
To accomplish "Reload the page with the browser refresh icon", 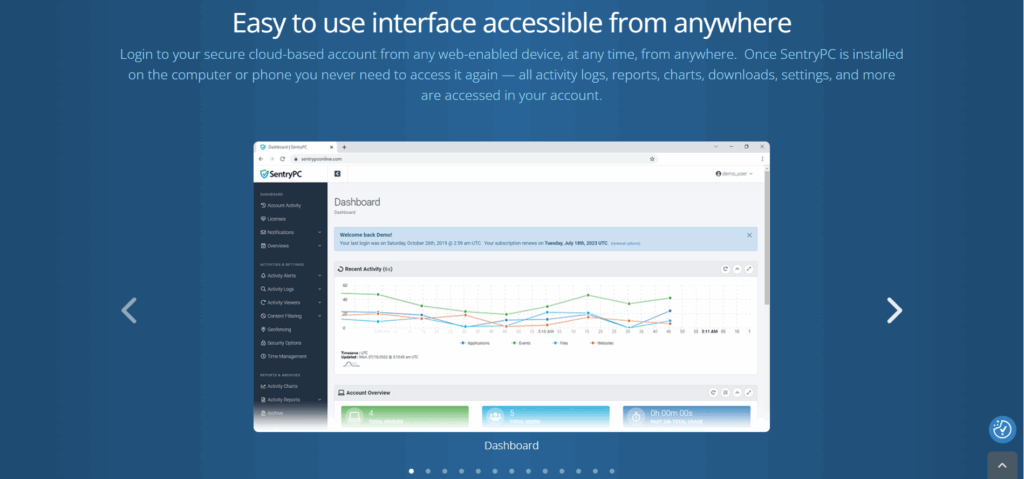I will (x=282, y=159).
